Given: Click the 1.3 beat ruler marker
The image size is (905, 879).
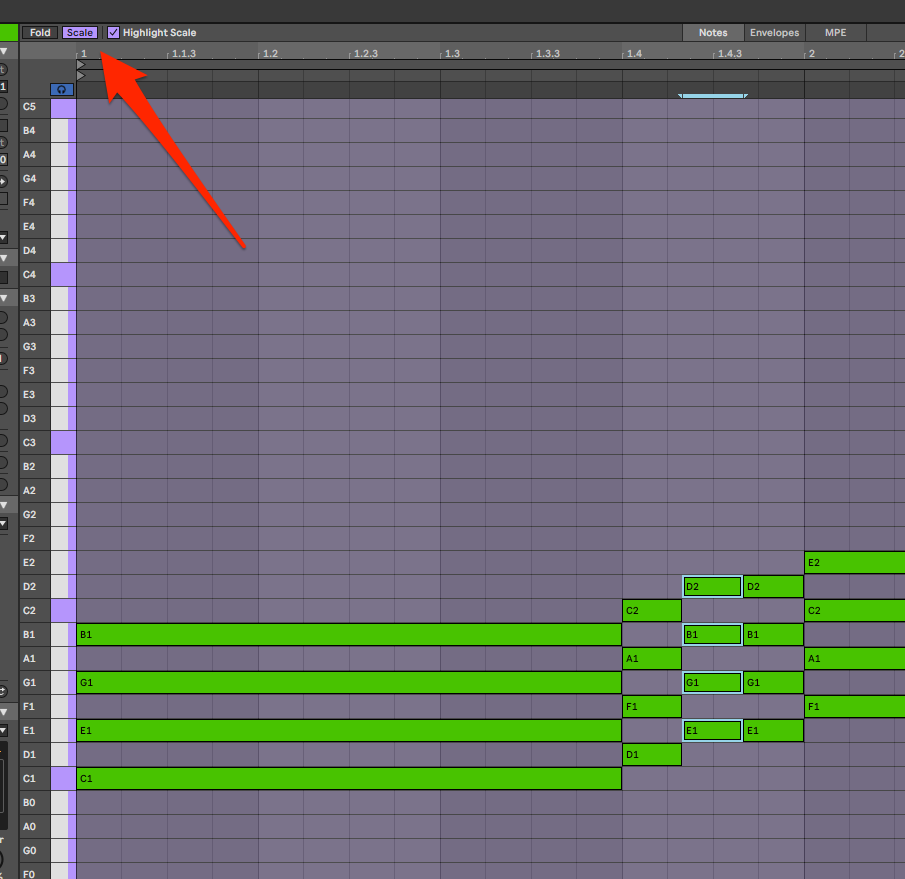Looking at the screenshot, I should point(452,53).
